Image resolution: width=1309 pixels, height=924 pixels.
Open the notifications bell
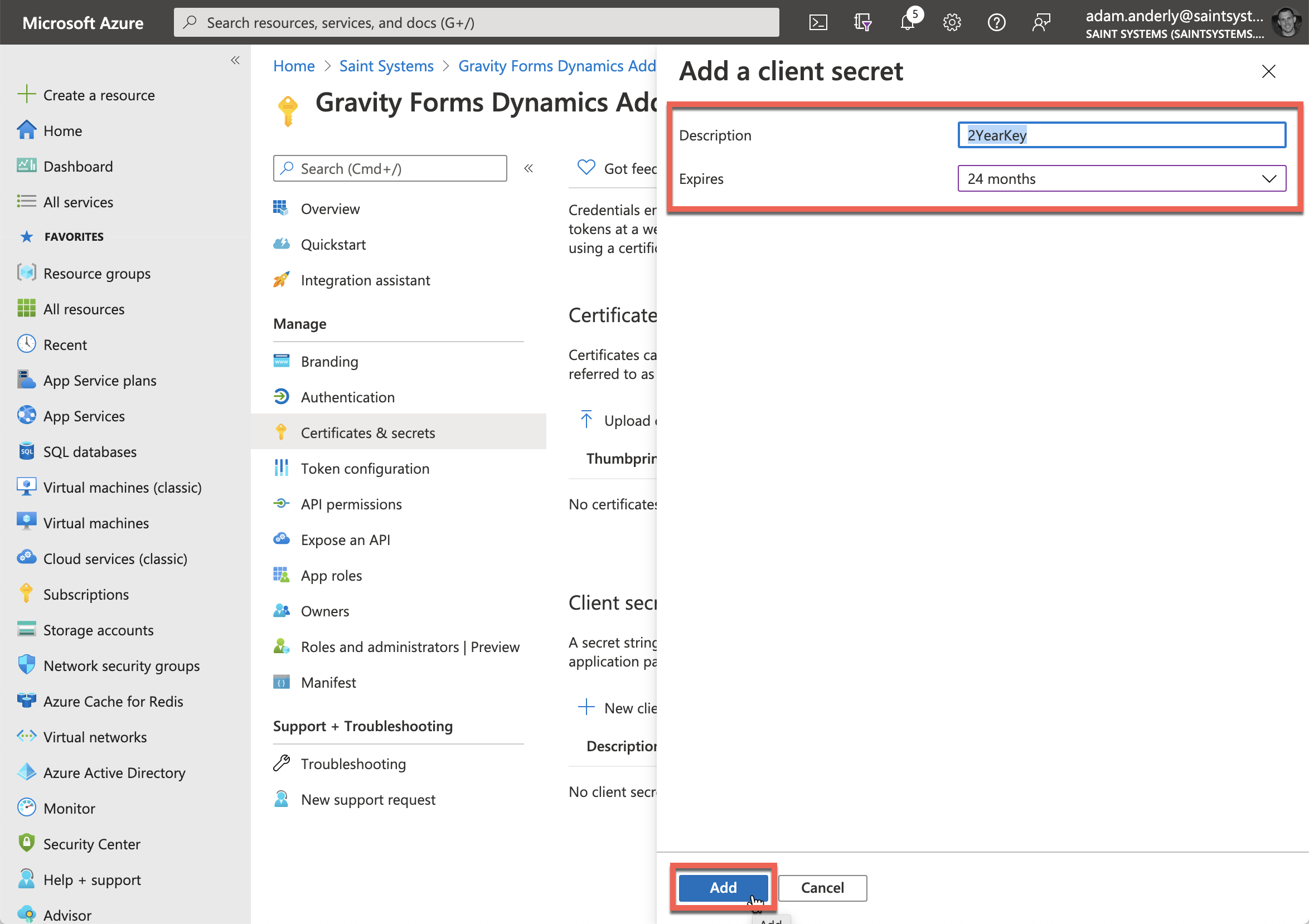click(x=908, y=23)
